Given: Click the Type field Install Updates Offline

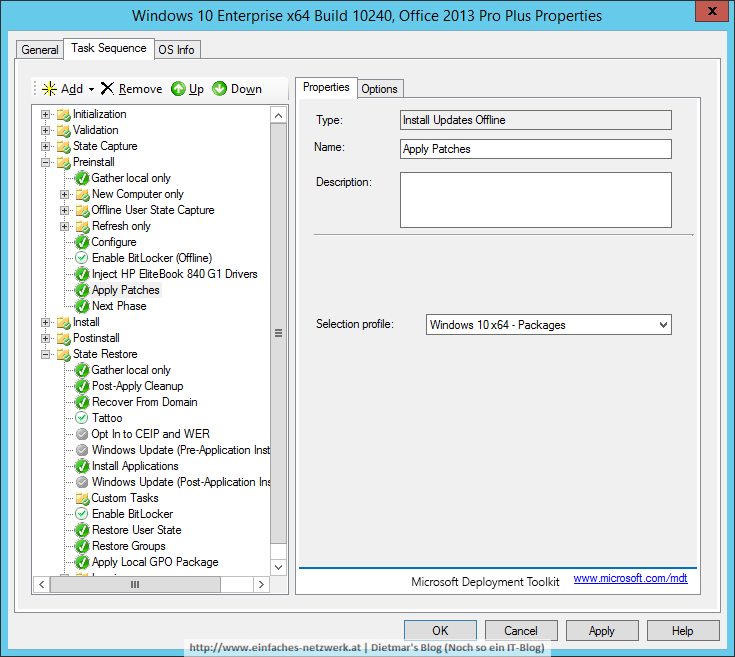Looking at the screenshot, I should 535,120.
